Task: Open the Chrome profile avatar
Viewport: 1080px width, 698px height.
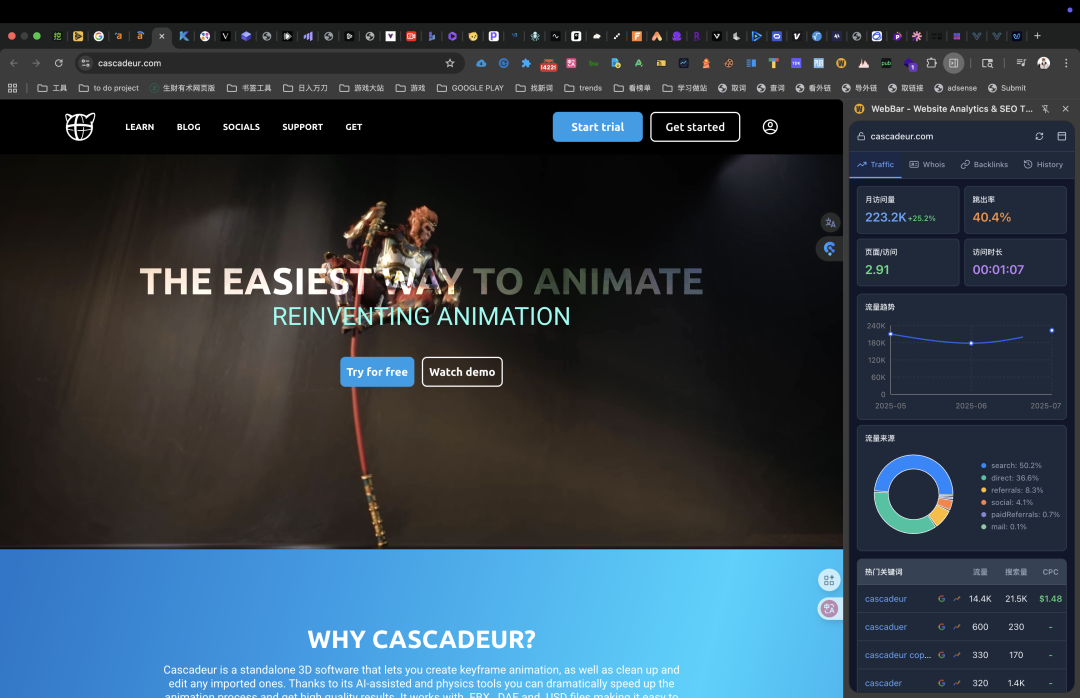Action: pyautogui.click(x=1043, y=63)
